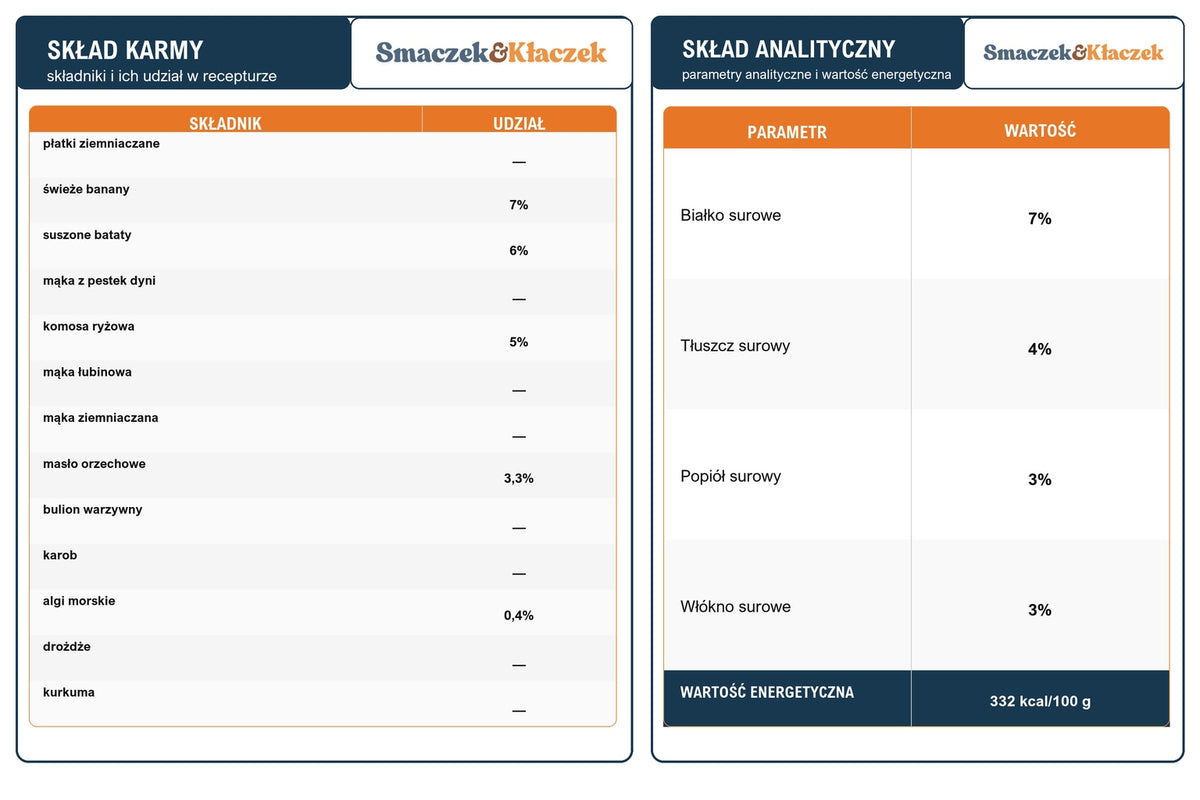Click the "PARAMETR" column header
1200x800 pixels.
point(787,132)
